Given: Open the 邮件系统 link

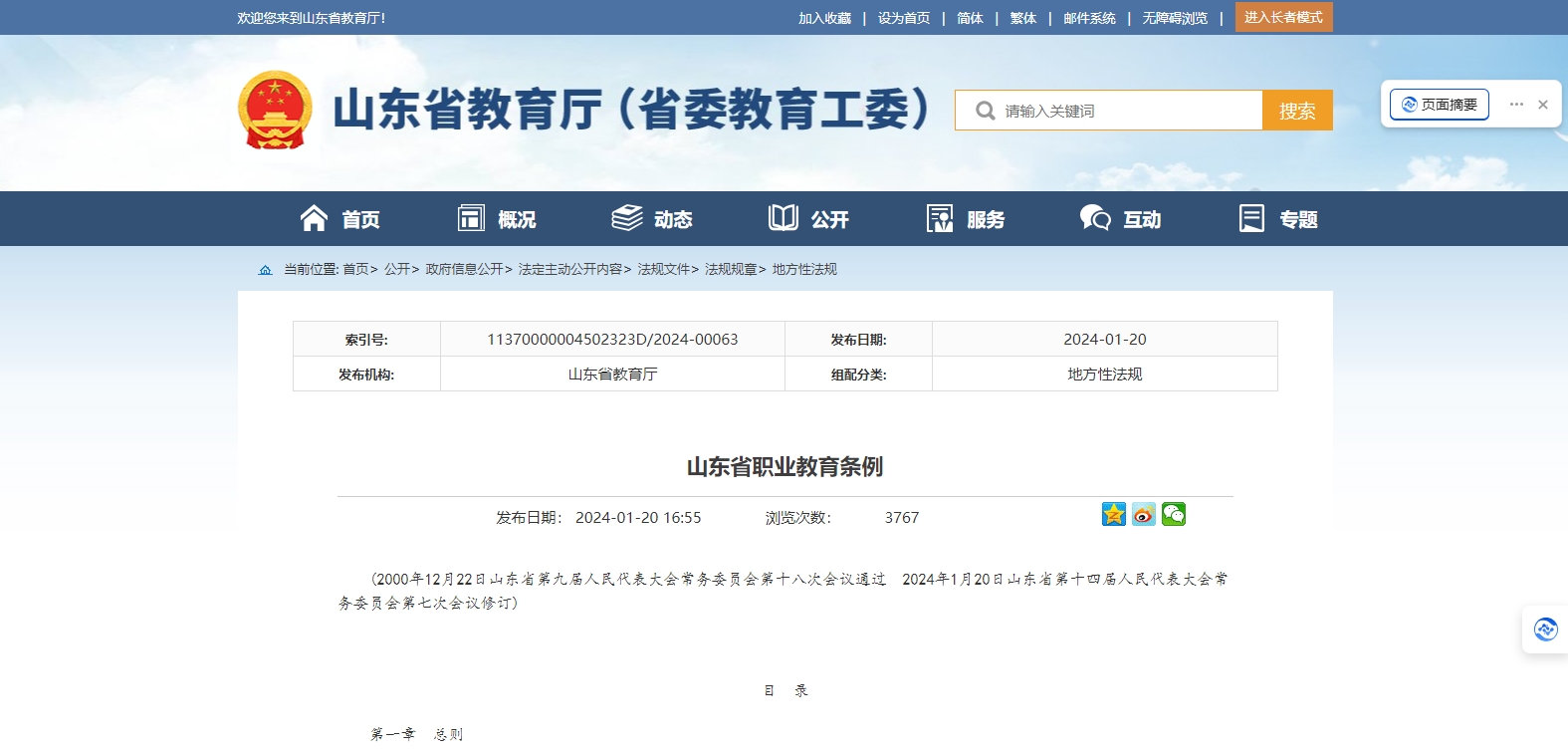Looking at the screenshot, I should pyautogui.click(x=1089, y=18).
